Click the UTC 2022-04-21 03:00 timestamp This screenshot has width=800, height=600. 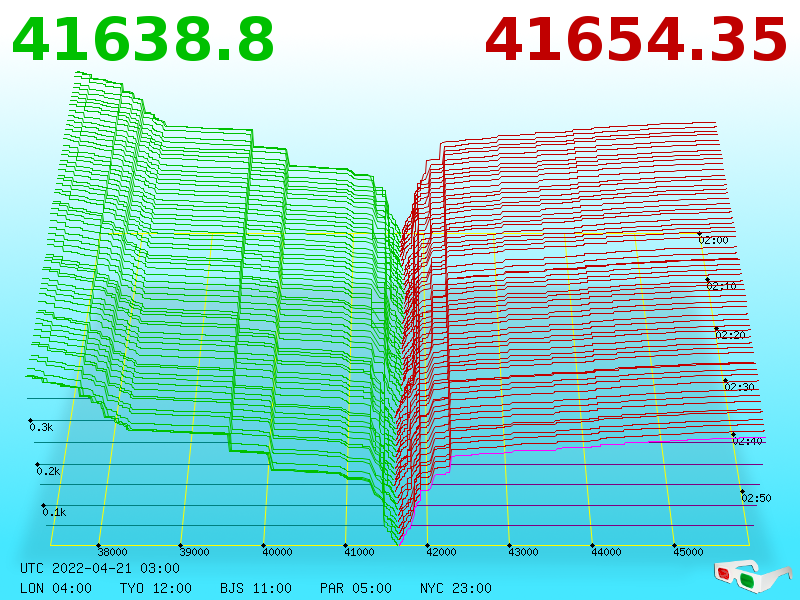[x=100, y=568]
